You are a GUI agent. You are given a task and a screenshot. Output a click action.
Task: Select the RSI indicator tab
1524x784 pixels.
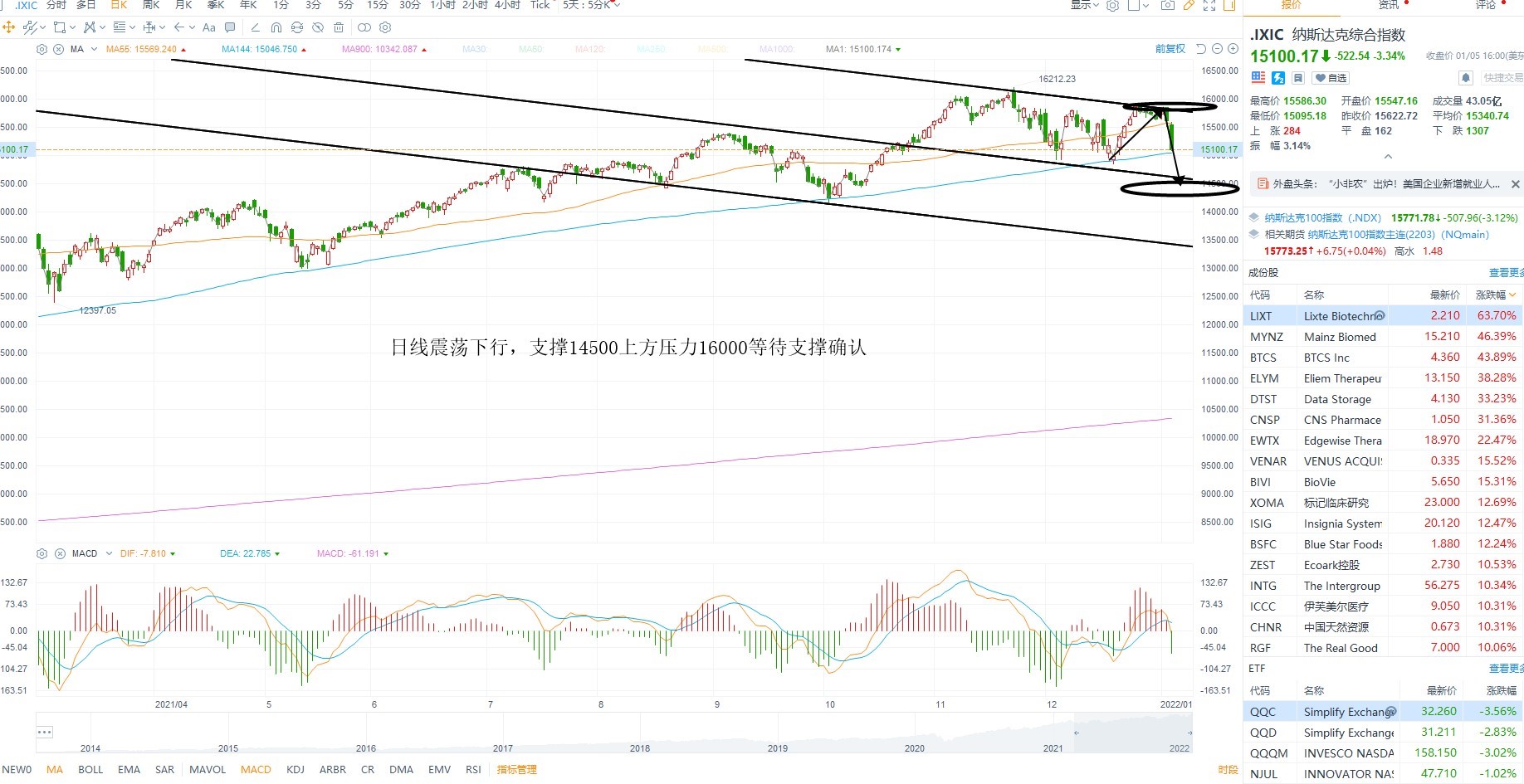473,769
